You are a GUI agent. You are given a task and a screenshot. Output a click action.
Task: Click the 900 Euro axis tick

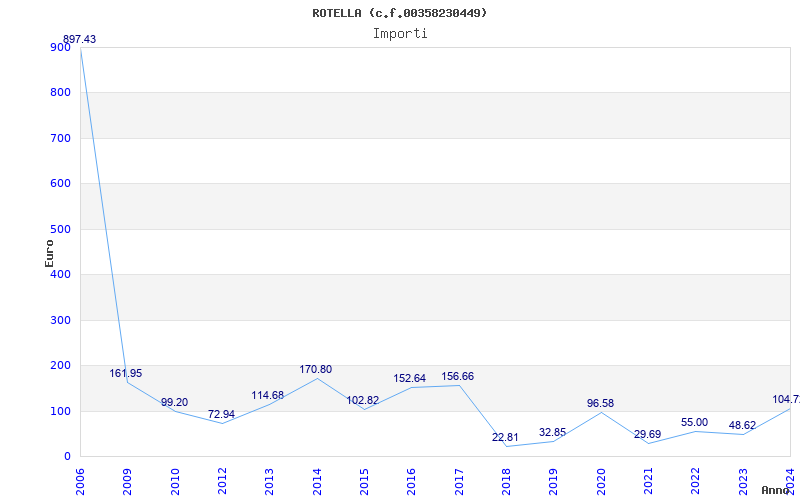click(x=60, y=47)
